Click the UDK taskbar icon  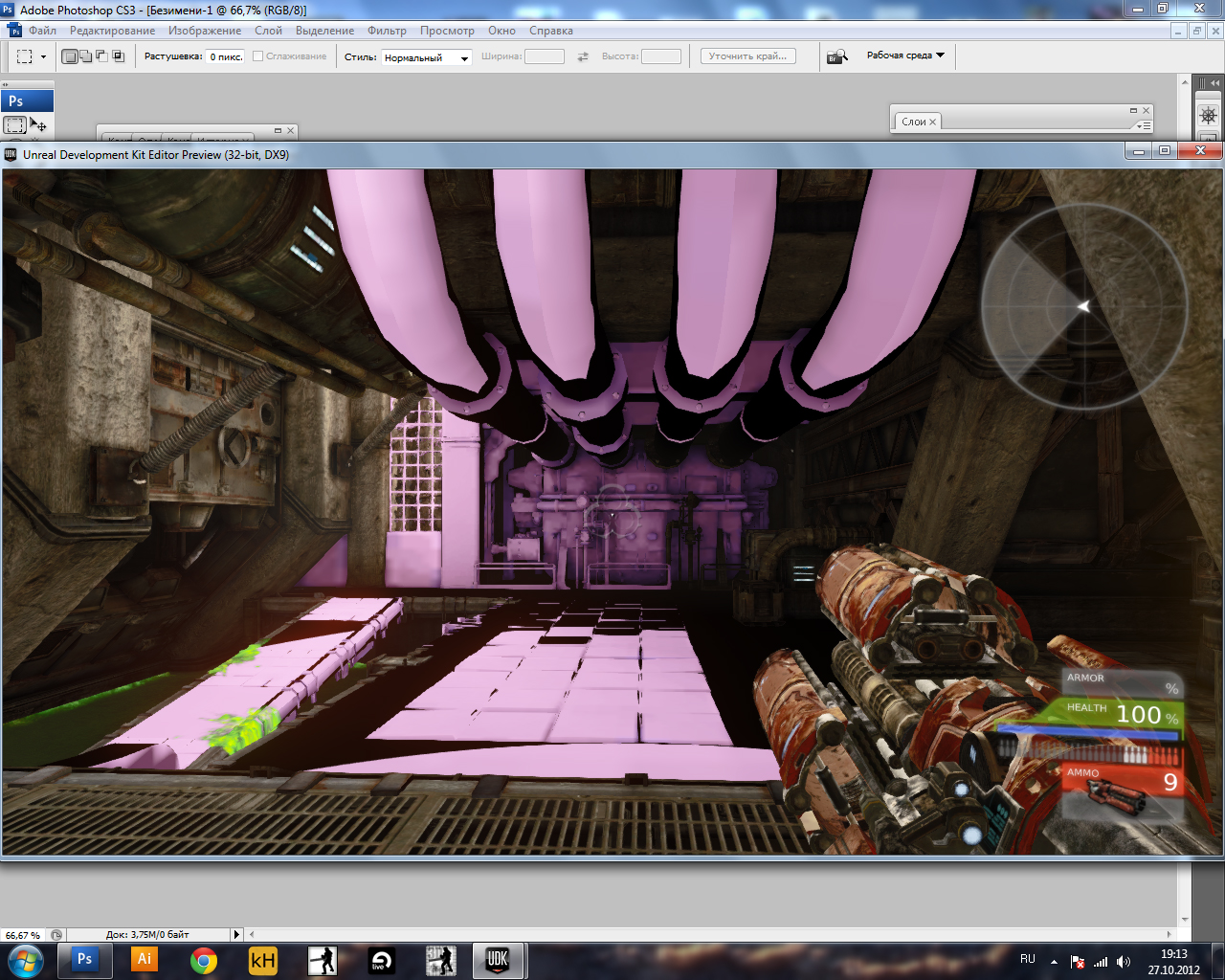[x=498, y=960]
